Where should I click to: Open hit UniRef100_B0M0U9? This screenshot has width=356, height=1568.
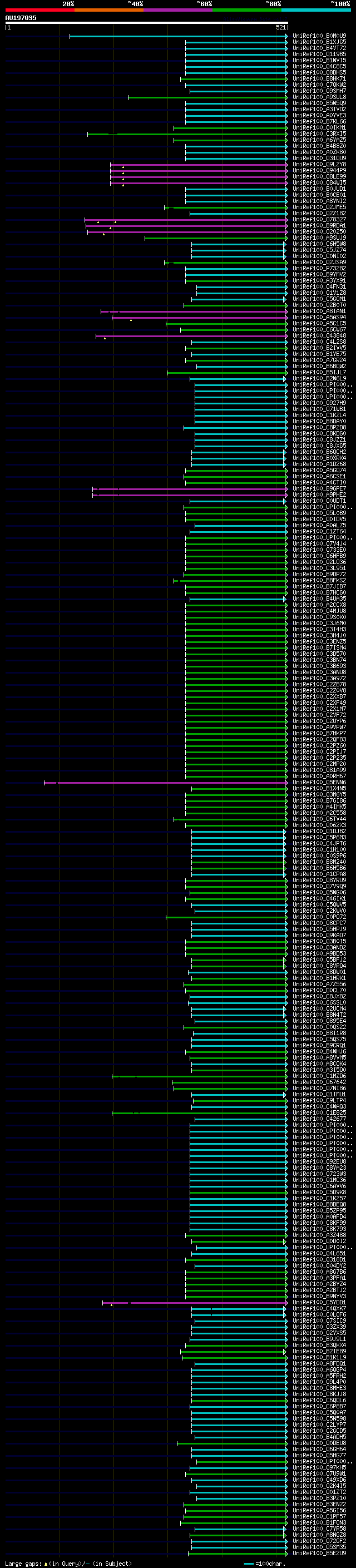click(x=319, y=36)
